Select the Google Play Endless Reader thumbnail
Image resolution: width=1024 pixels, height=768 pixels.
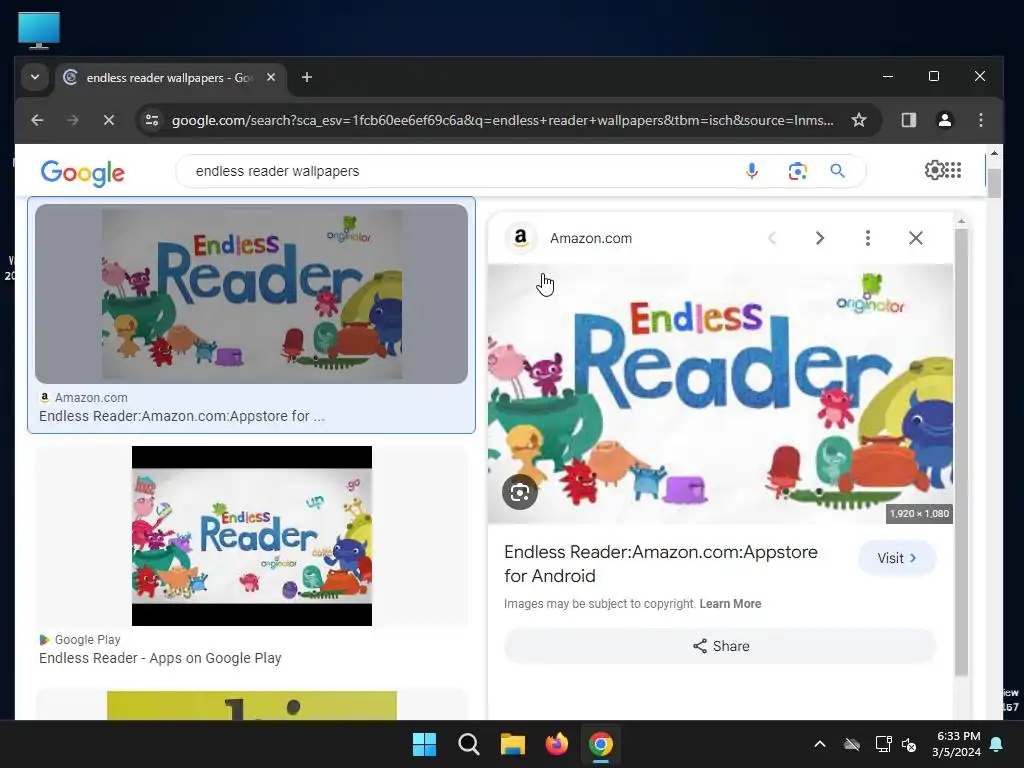tap(251, 536)
